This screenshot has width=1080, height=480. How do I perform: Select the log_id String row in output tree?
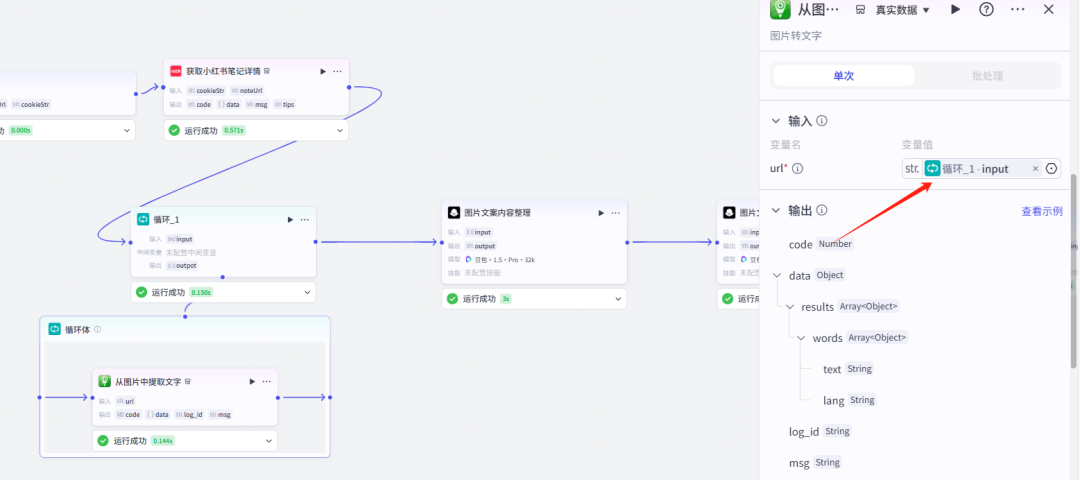click(x=820, y=432)
